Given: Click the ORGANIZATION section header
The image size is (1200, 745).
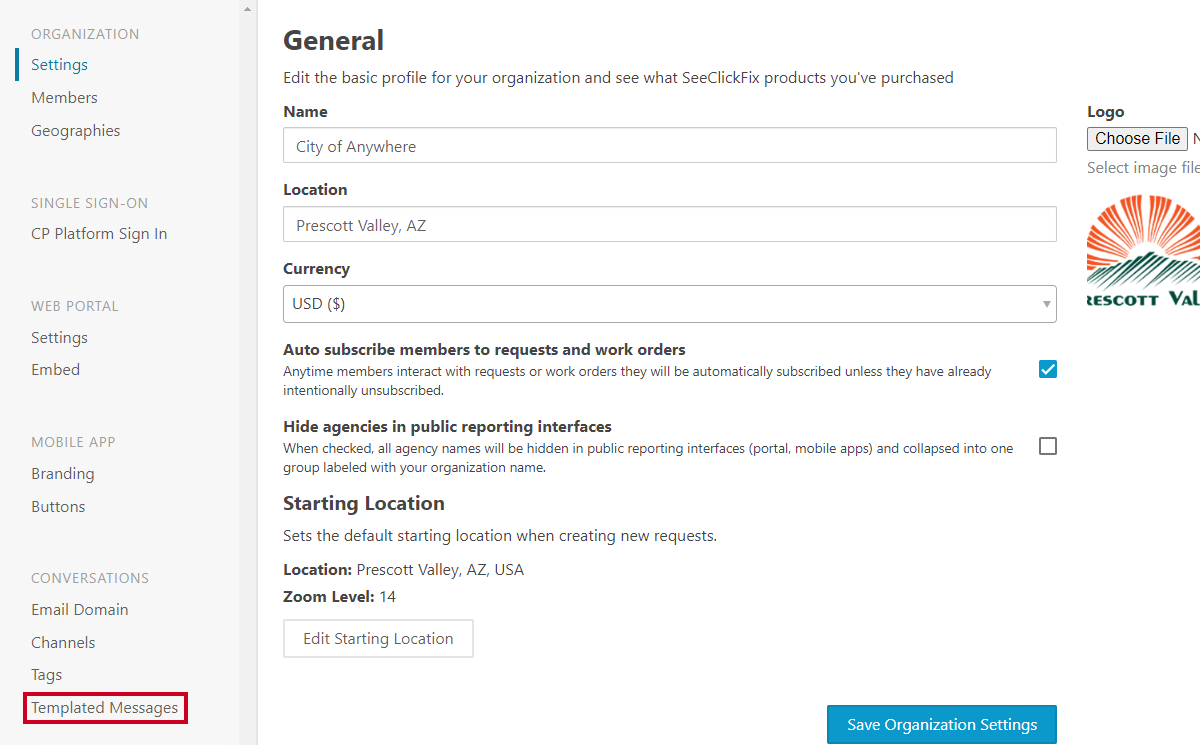Looking at the screenshot, I should click(85, 34).
